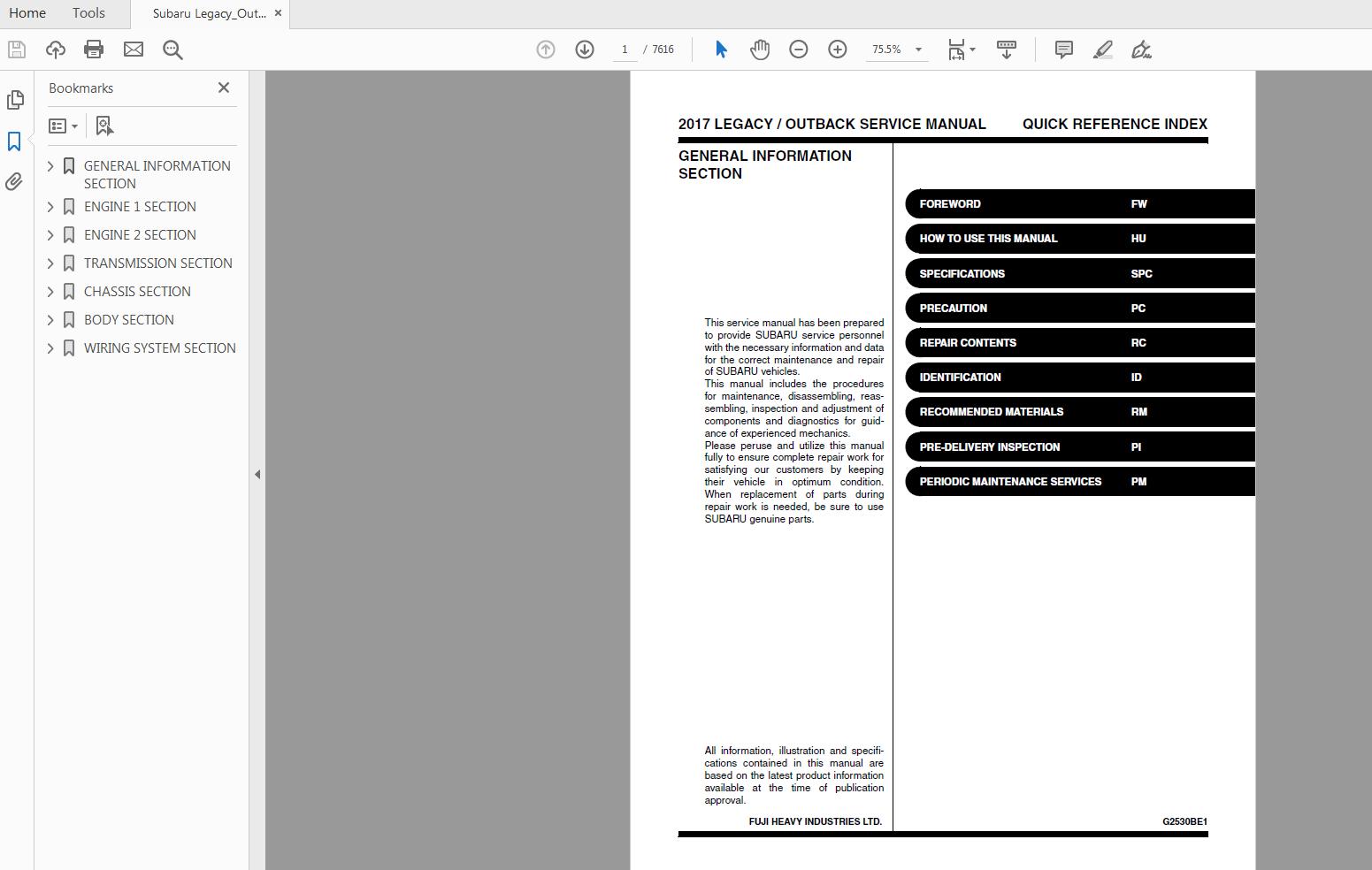Zoom out with the minus icon
This screenshot has width=1372, height=870.
point(799,50)
